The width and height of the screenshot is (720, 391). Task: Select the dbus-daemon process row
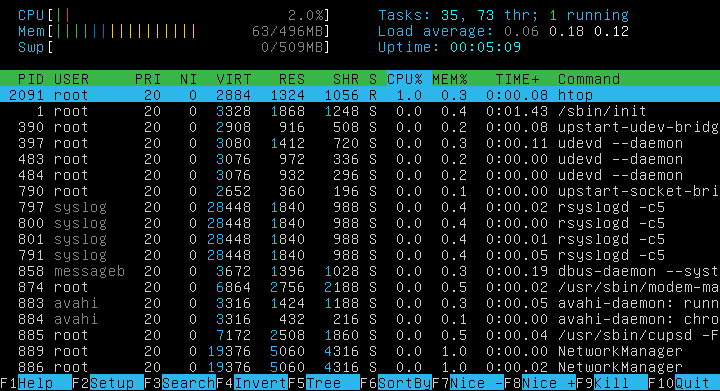pos(360,271)
